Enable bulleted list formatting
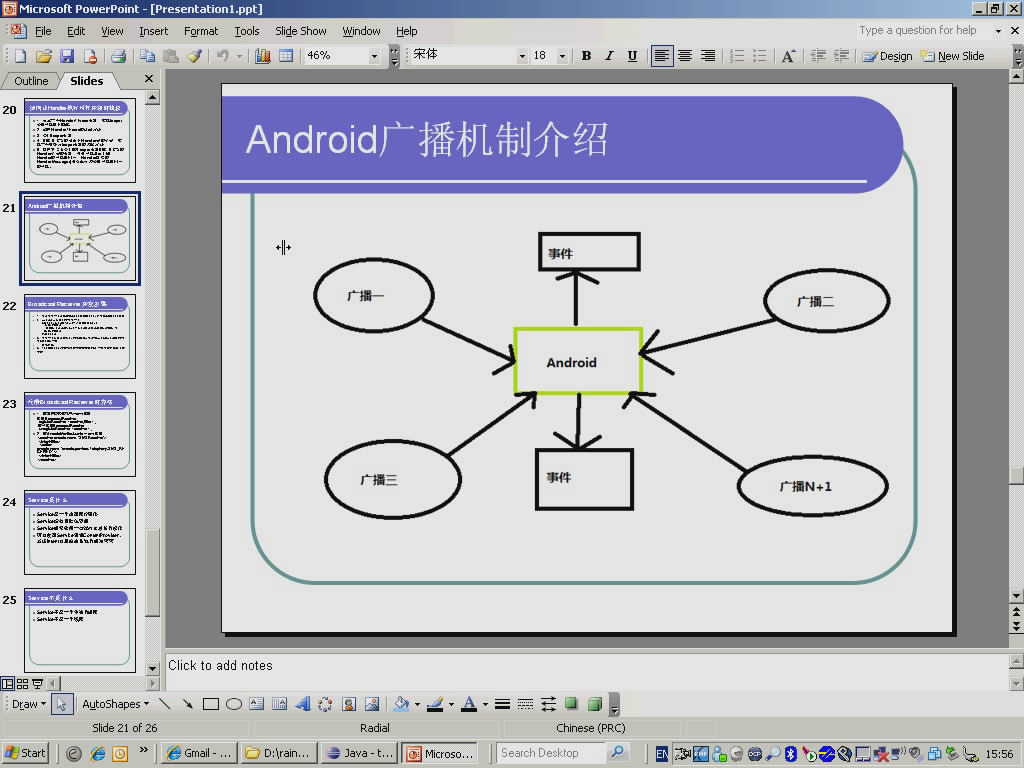This screenshot has width=1024, height=768. click(760, 56)
